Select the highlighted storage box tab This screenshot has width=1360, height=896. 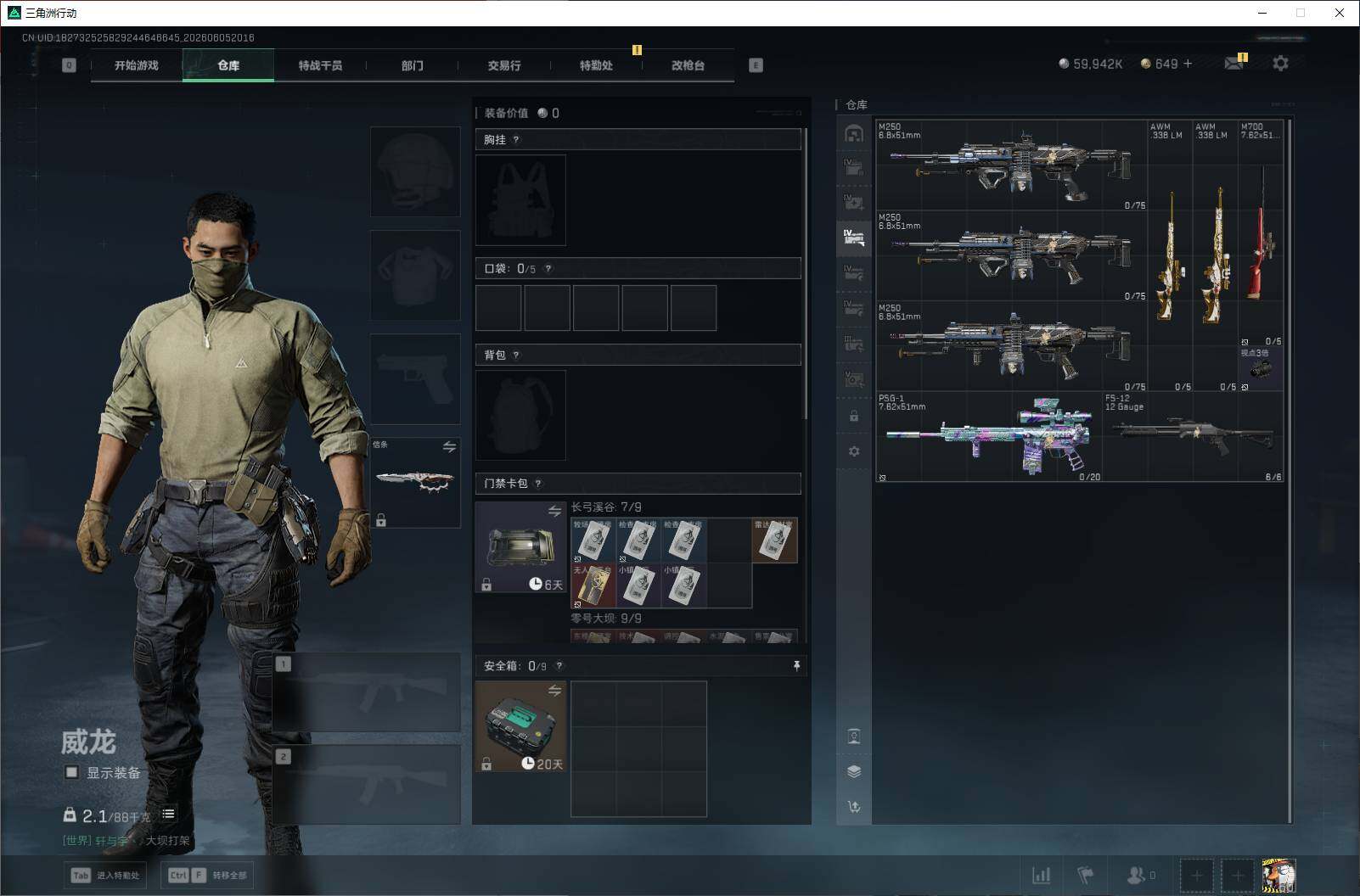(854, 237)
